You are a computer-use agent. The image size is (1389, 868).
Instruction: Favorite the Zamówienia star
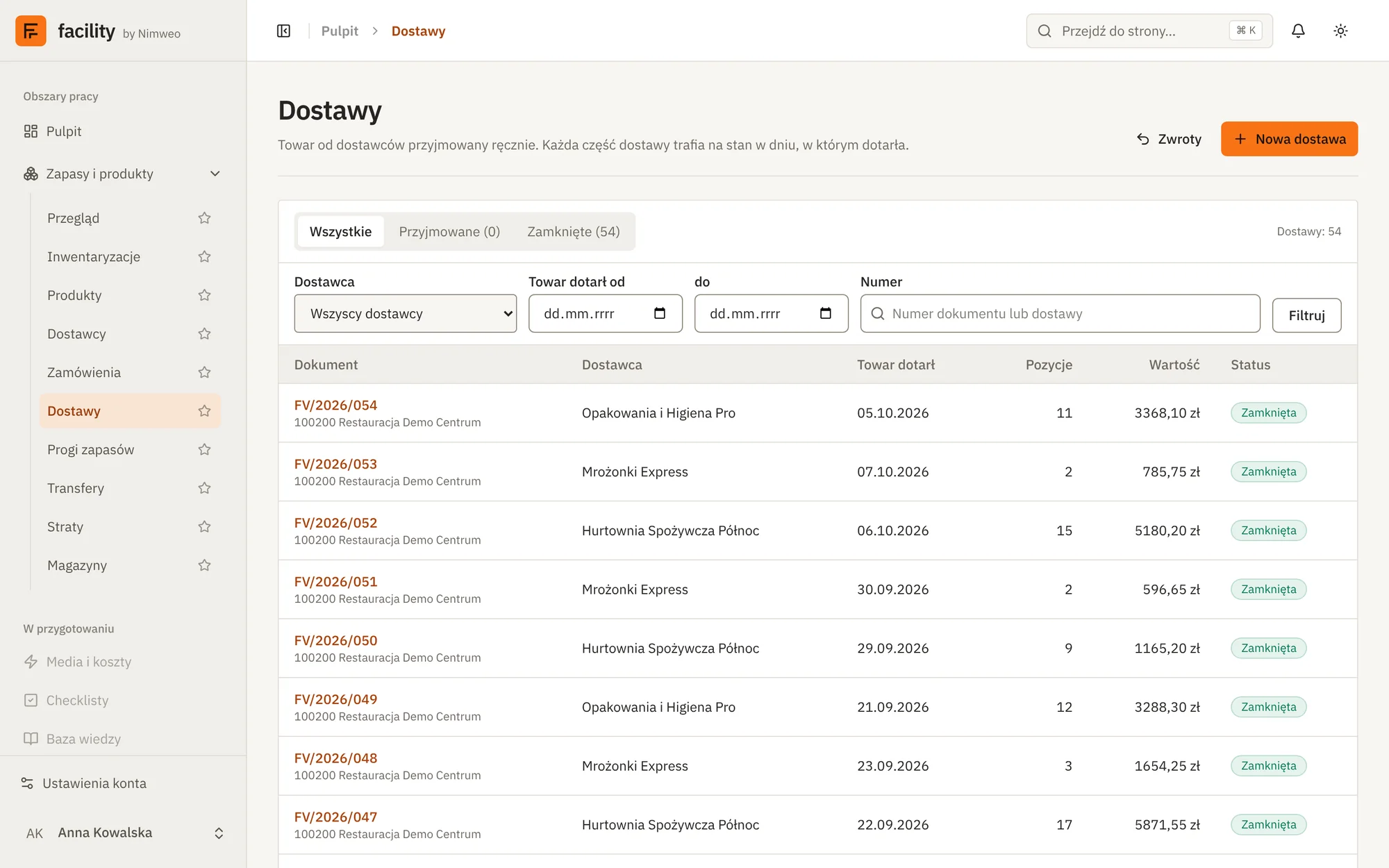[204, 372]
